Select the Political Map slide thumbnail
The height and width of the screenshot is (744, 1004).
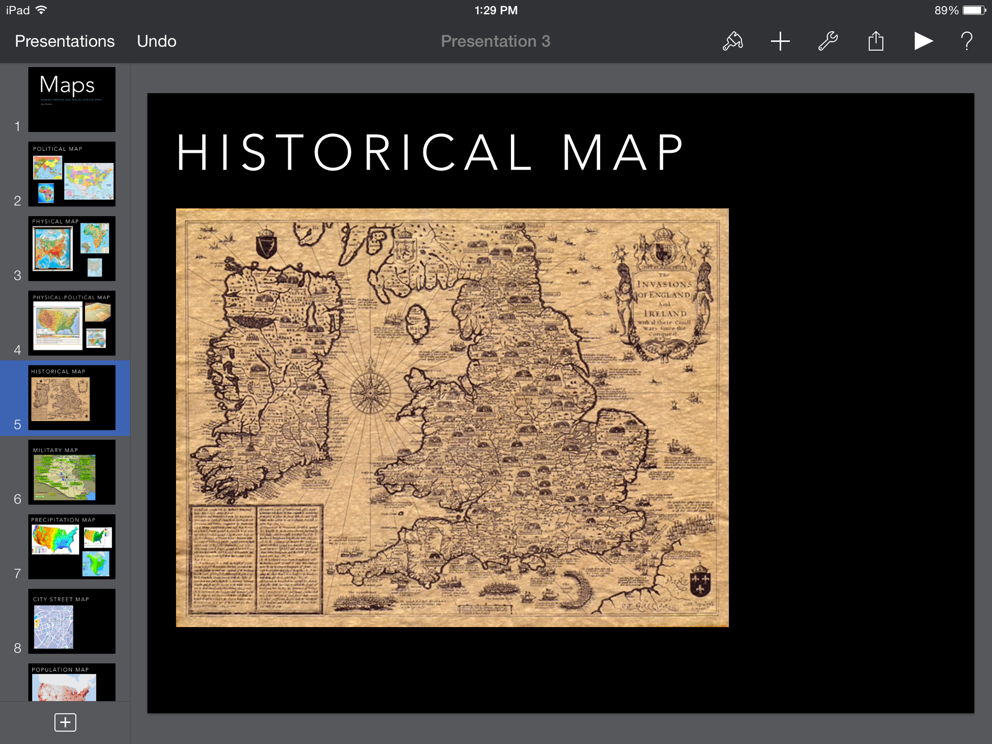(x=71, y=173)
